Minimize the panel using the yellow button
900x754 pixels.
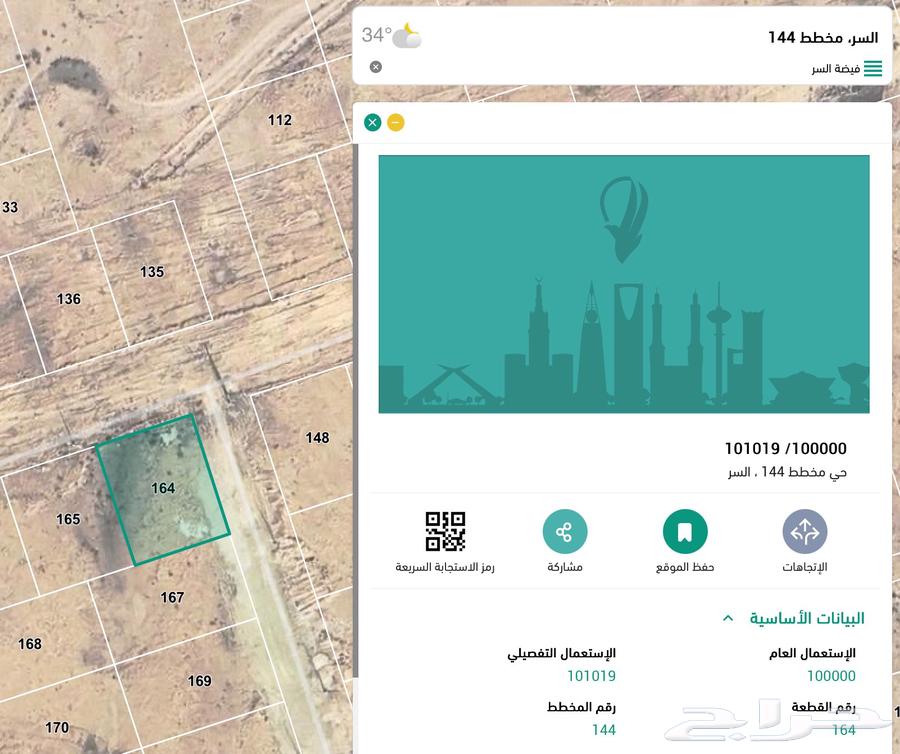coord(395,122)
